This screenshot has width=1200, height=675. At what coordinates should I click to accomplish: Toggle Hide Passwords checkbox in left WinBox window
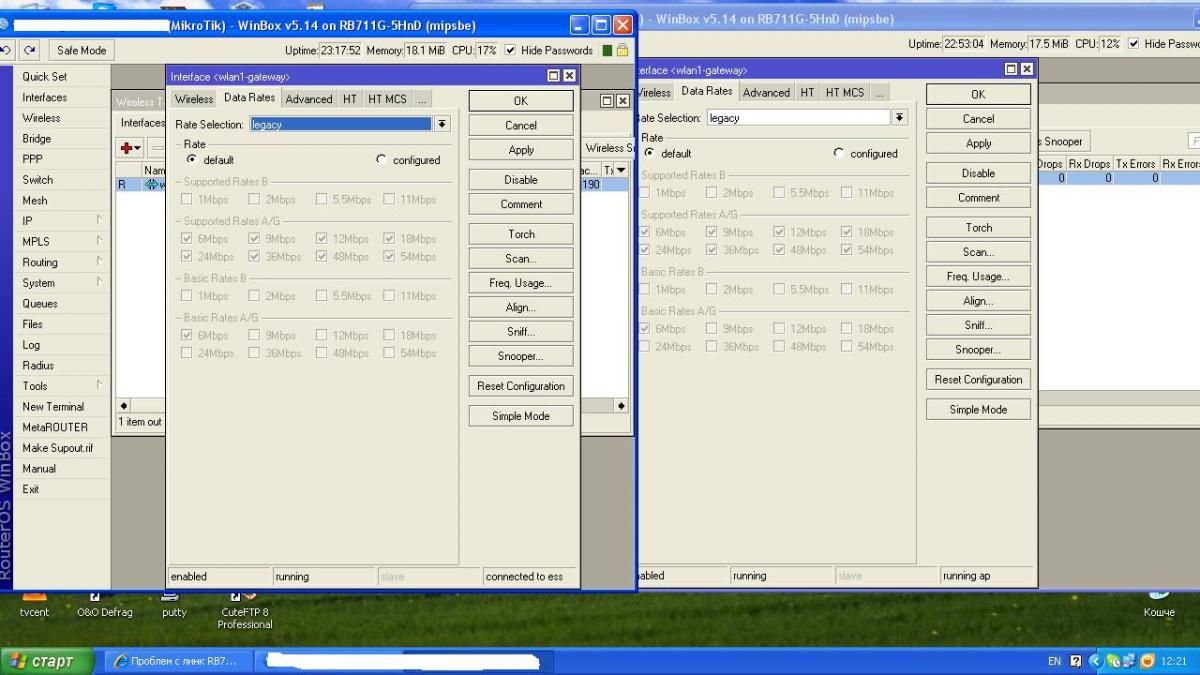pos(511,50)
